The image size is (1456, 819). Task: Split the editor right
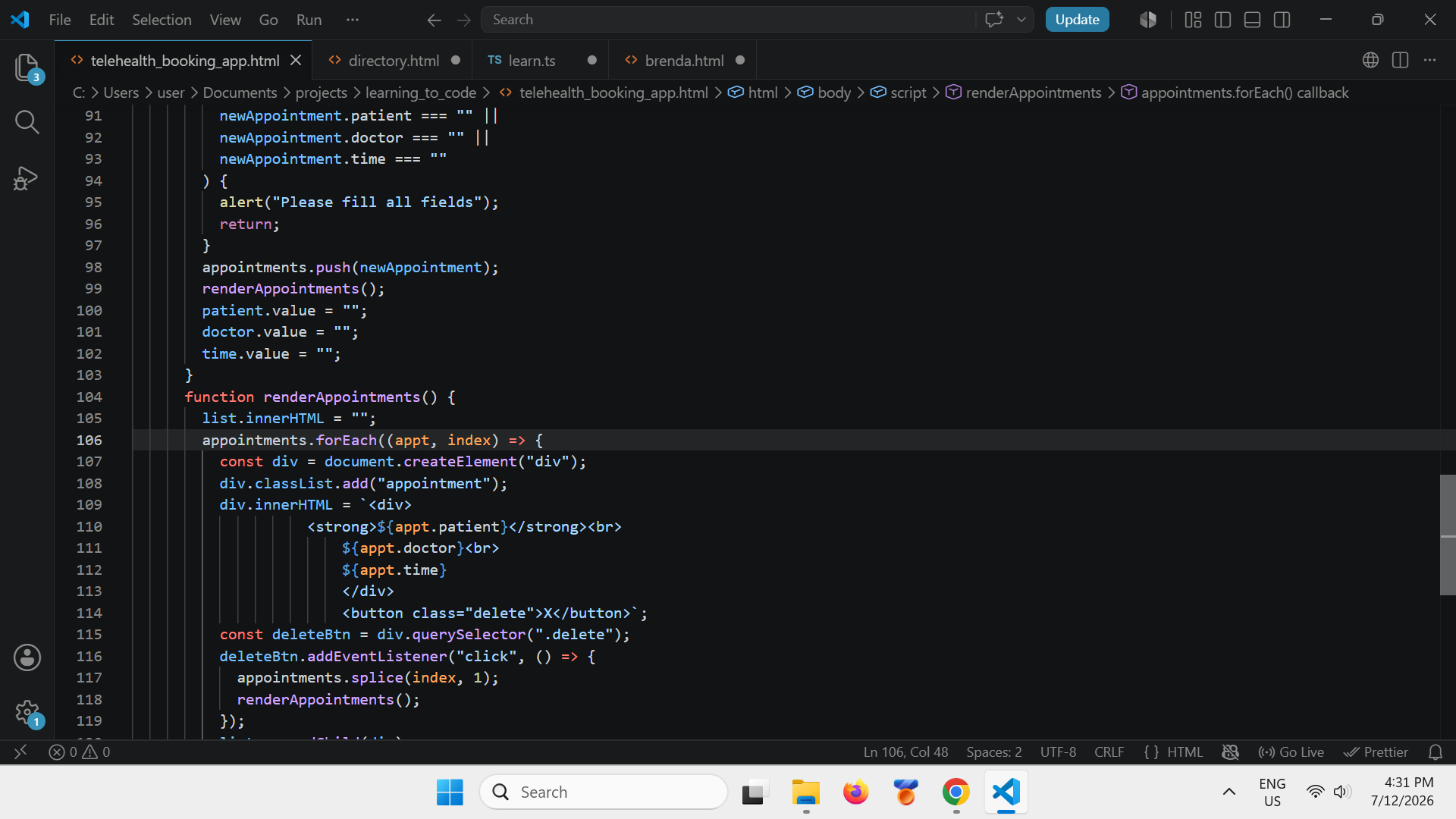1400,60
